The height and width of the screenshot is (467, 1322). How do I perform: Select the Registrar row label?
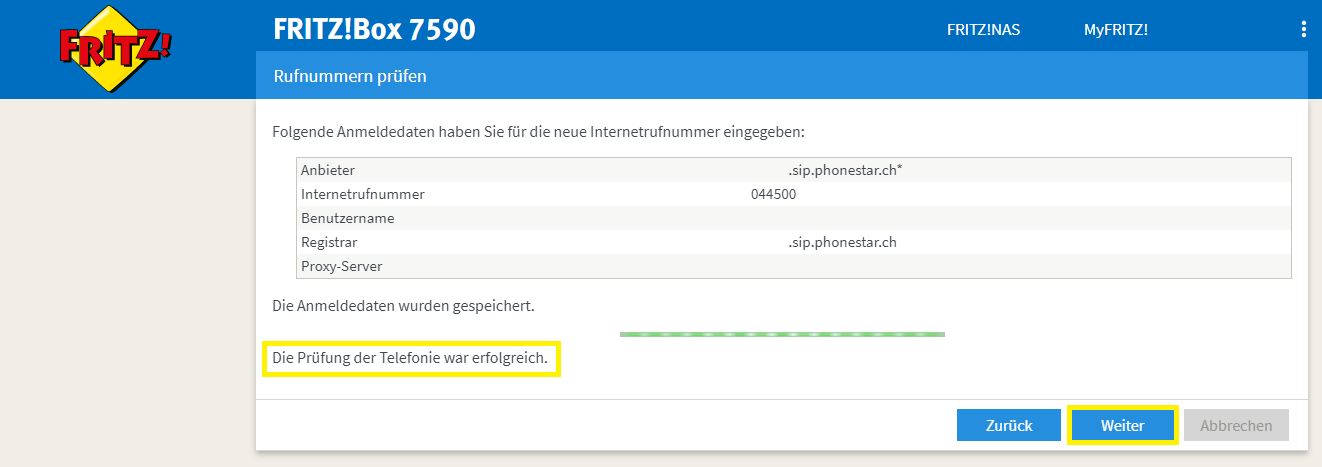coord(329,242)
